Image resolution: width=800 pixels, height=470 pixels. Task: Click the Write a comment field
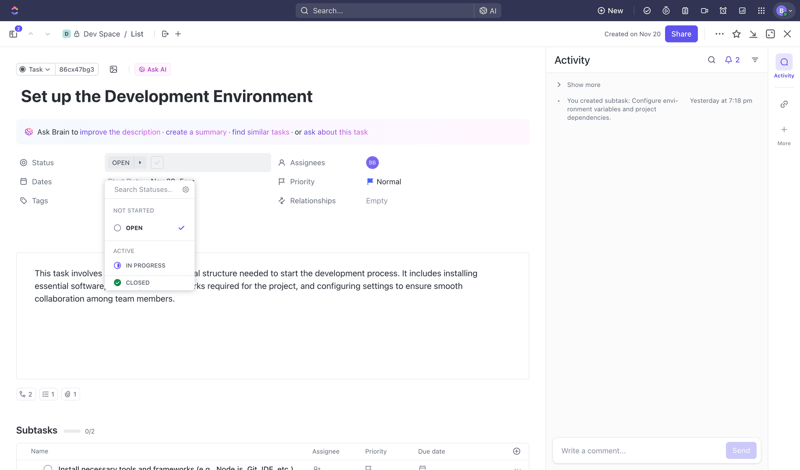point(640,451)
